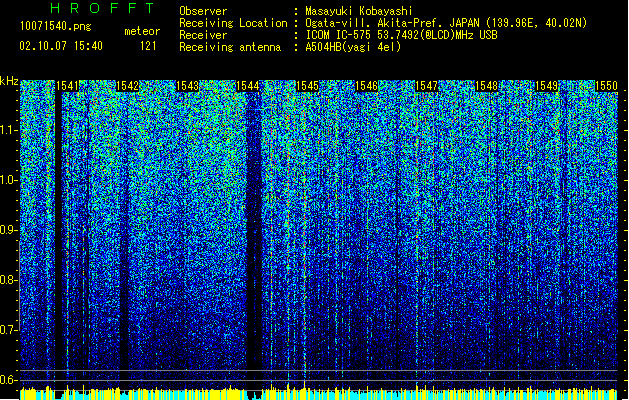629x400 pixels.
Task: Click the 1543 time marker
Action: pyautogui.click(x=187, y=86)
